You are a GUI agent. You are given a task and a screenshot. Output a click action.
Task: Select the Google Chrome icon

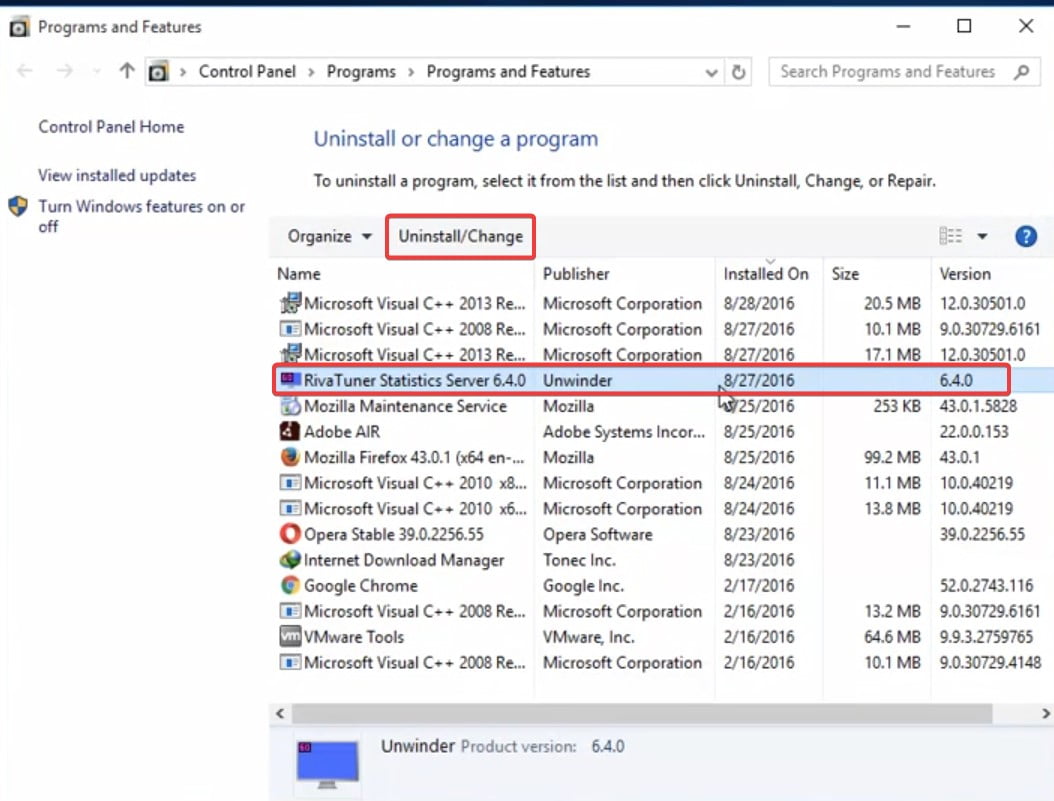290,585
